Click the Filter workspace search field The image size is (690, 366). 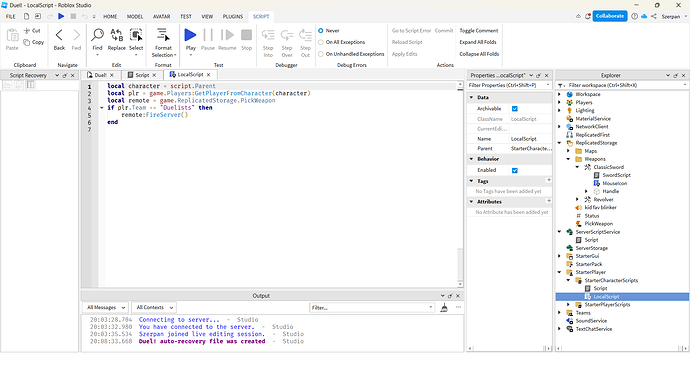click(622, 85)
